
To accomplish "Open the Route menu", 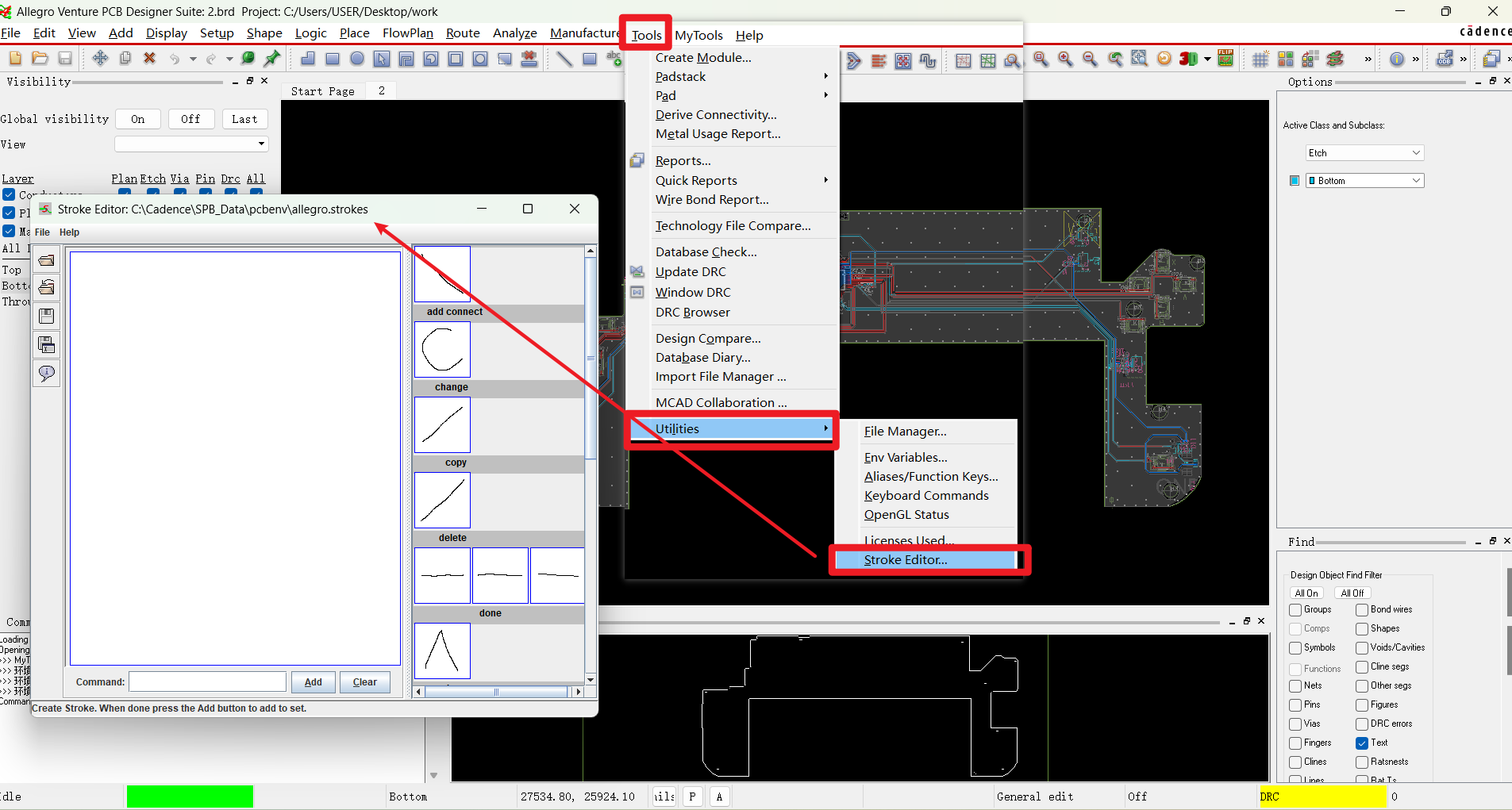I will tap(463, 33).
